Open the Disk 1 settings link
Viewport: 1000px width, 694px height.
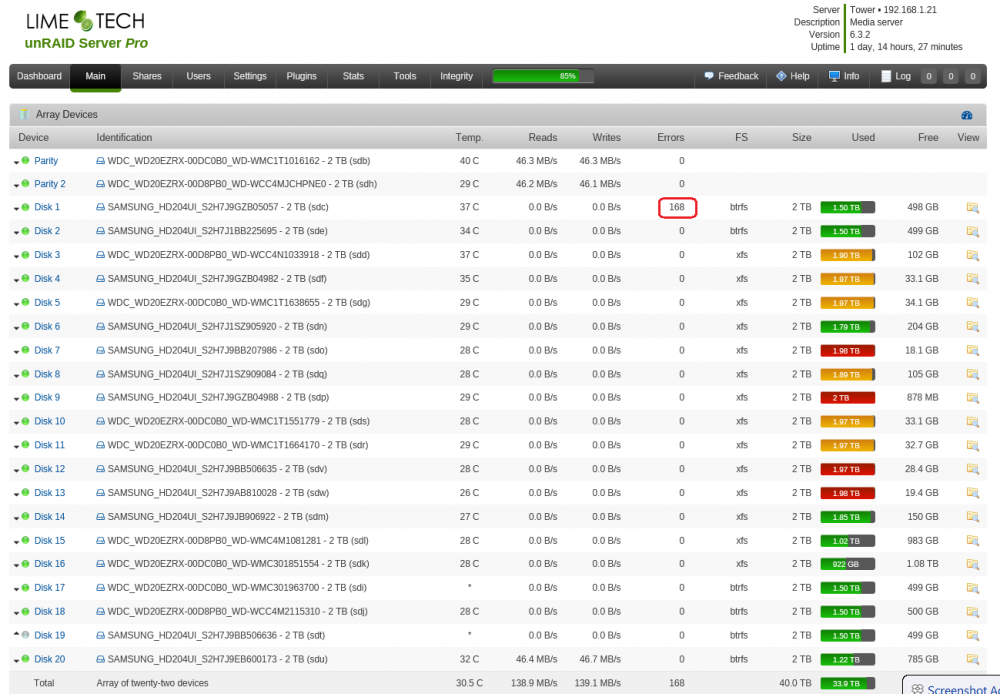[x=47, y=207]
